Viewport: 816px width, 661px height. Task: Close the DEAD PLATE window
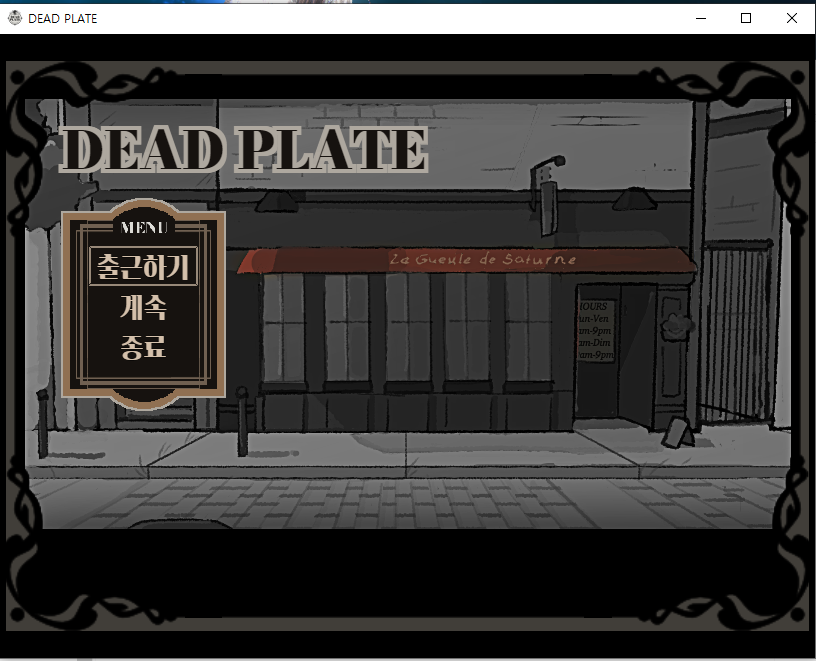pyautogui.click(x=792, y=18)
